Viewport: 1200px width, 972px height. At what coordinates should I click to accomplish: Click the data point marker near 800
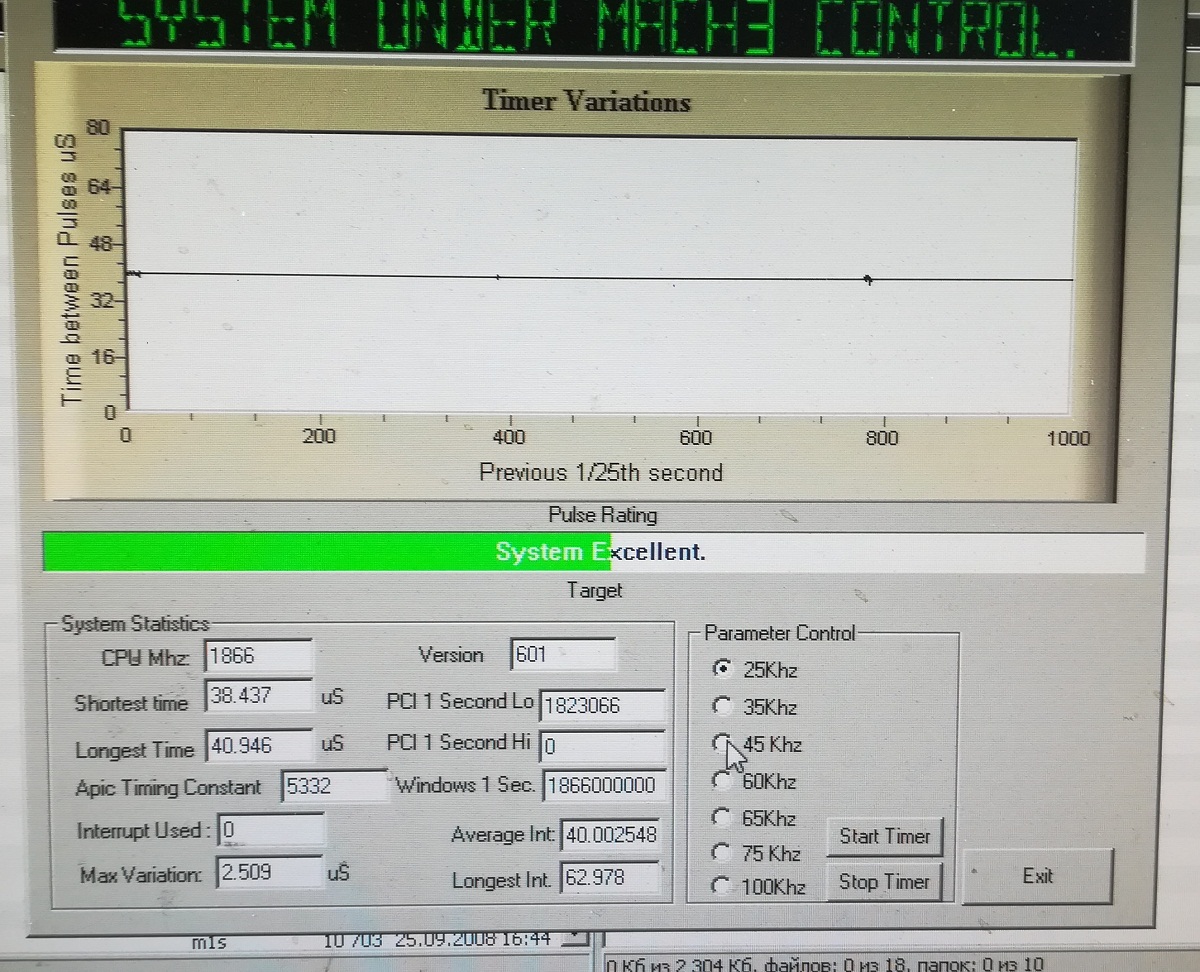pos(868,280)
